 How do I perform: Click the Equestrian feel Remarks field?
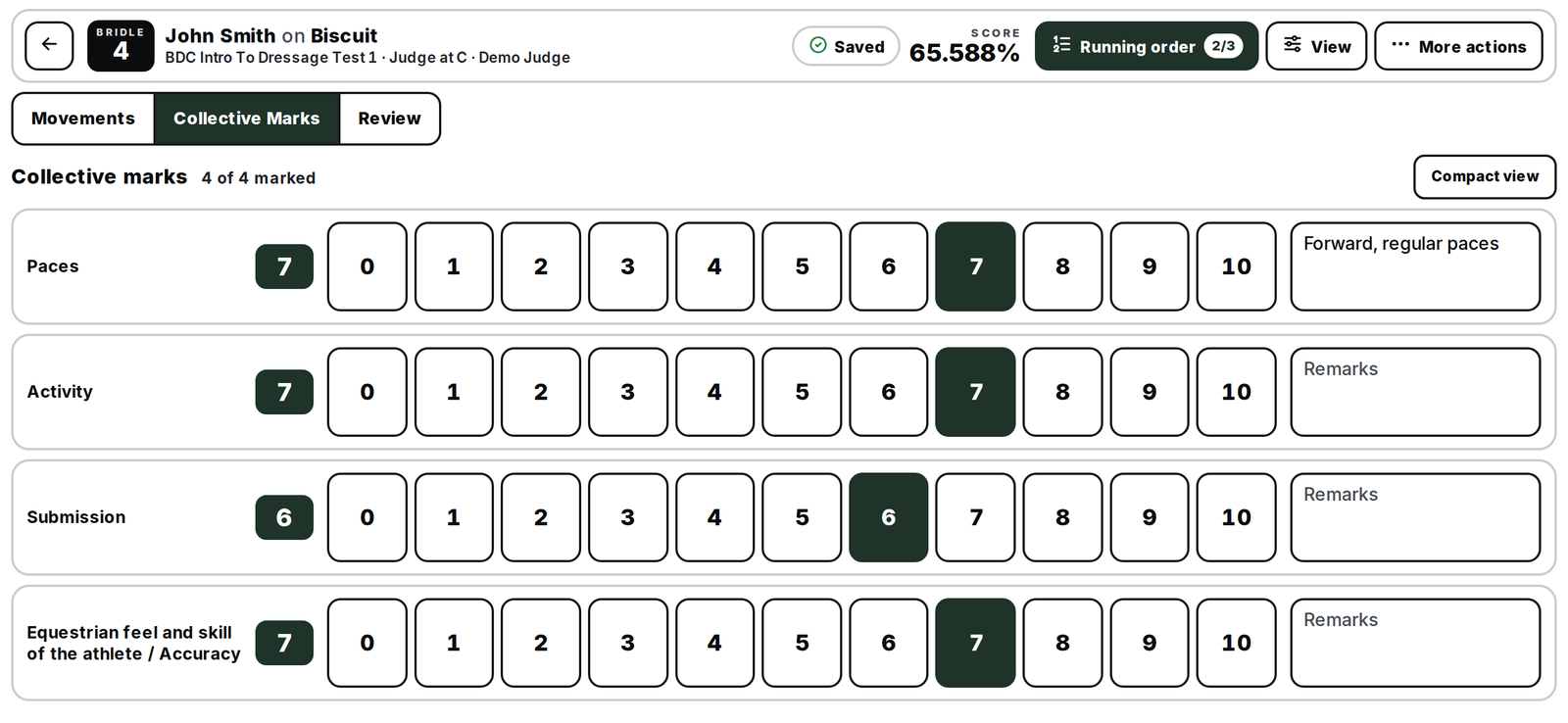click(1415, 643)
